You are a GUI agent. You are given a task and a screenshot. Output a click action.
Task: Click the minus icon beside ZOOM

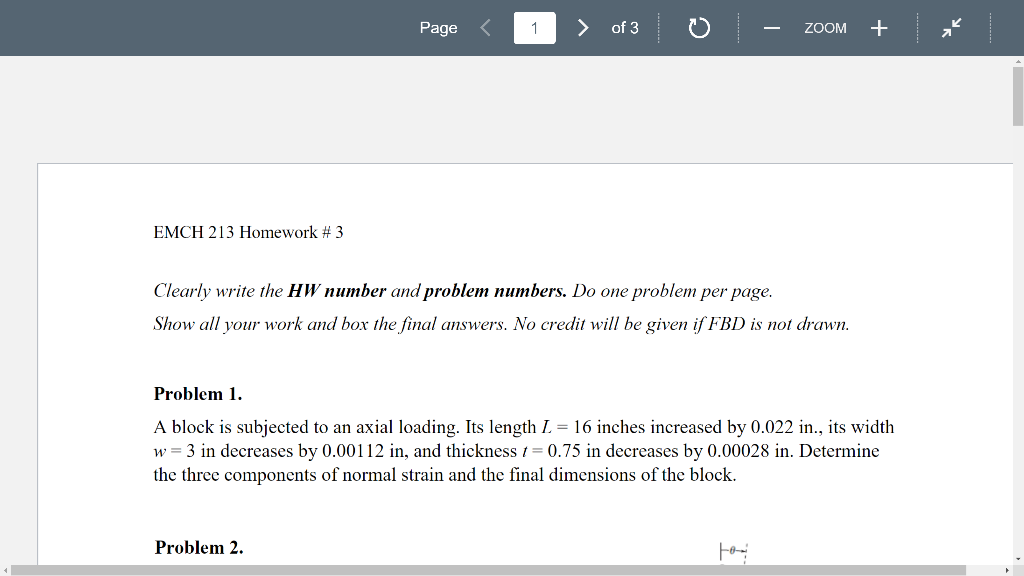pyautogui.click(x=771, y=28)
